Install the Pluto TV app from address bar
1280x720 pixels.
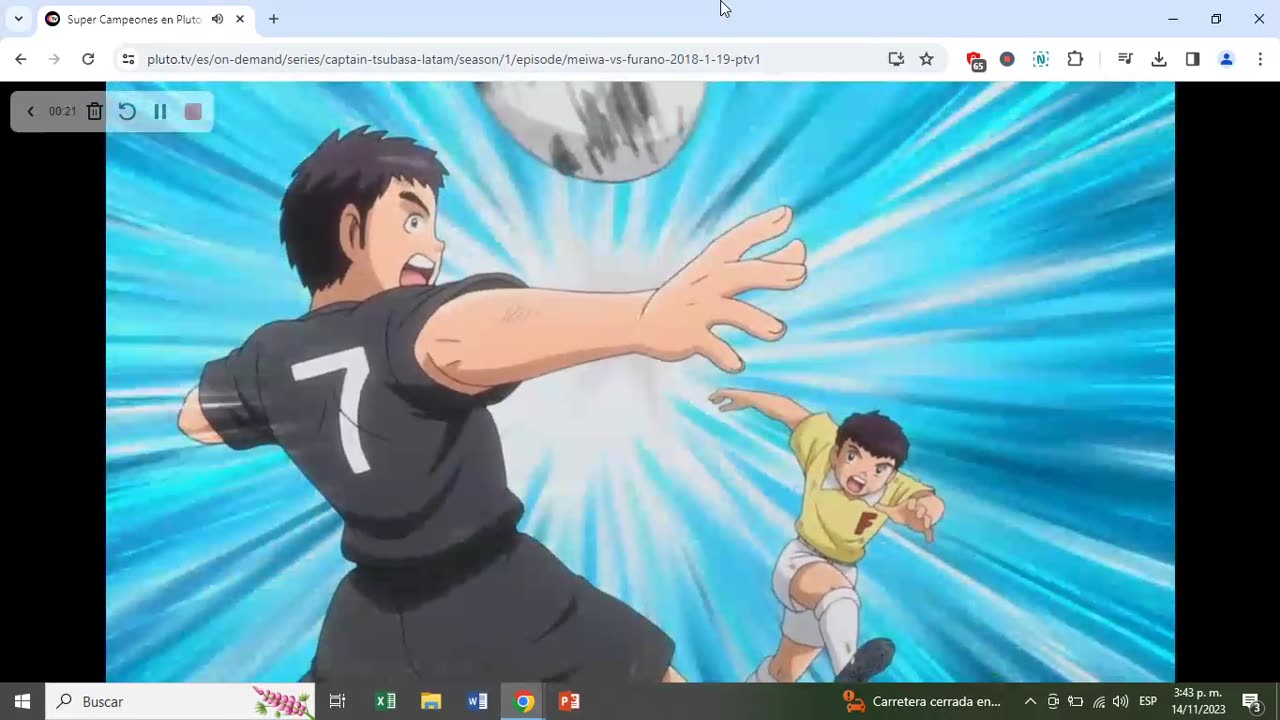(x=896, y=59)
